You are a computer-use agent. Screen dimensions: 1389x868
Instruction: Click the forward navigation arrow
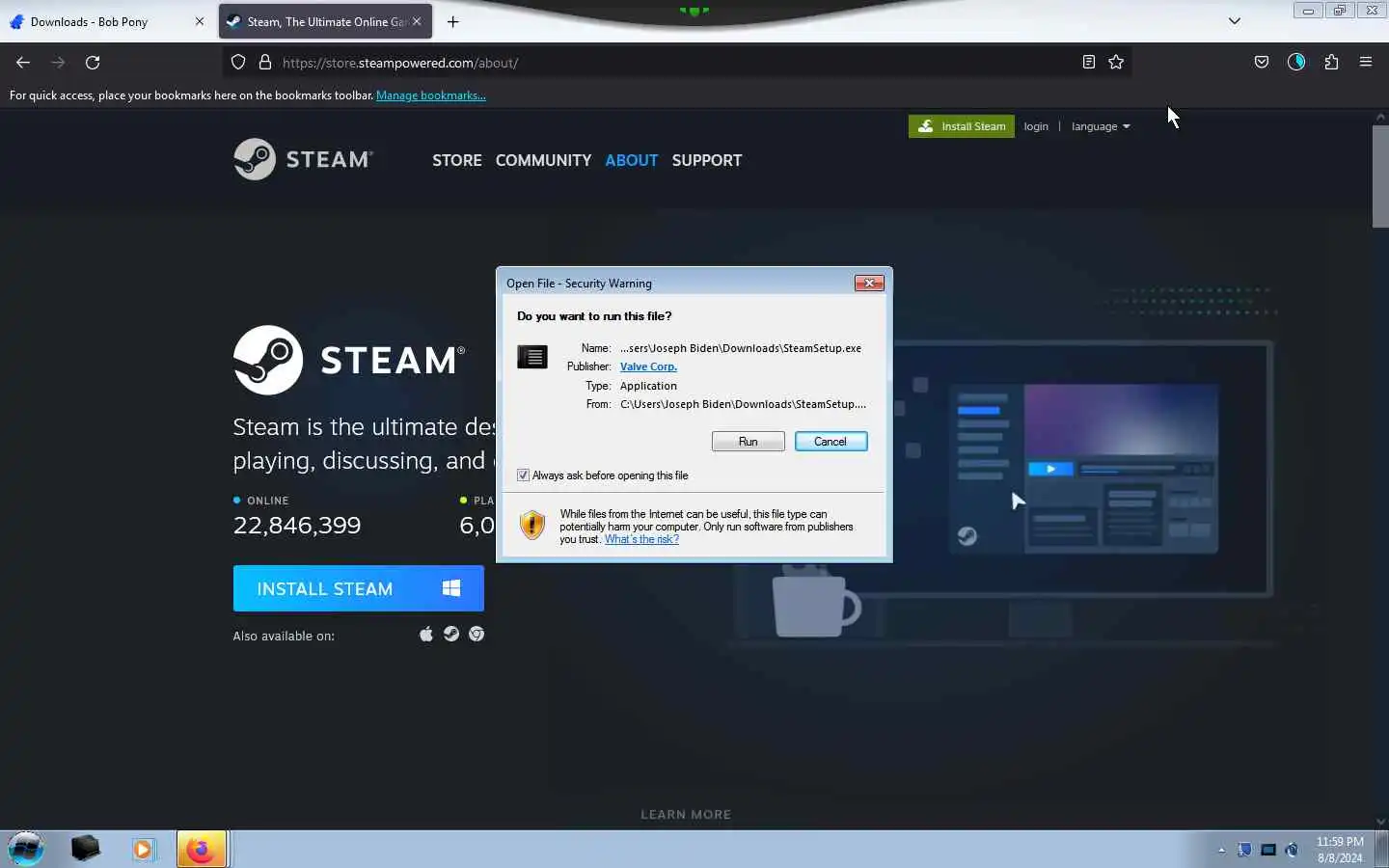click(58, 63)
